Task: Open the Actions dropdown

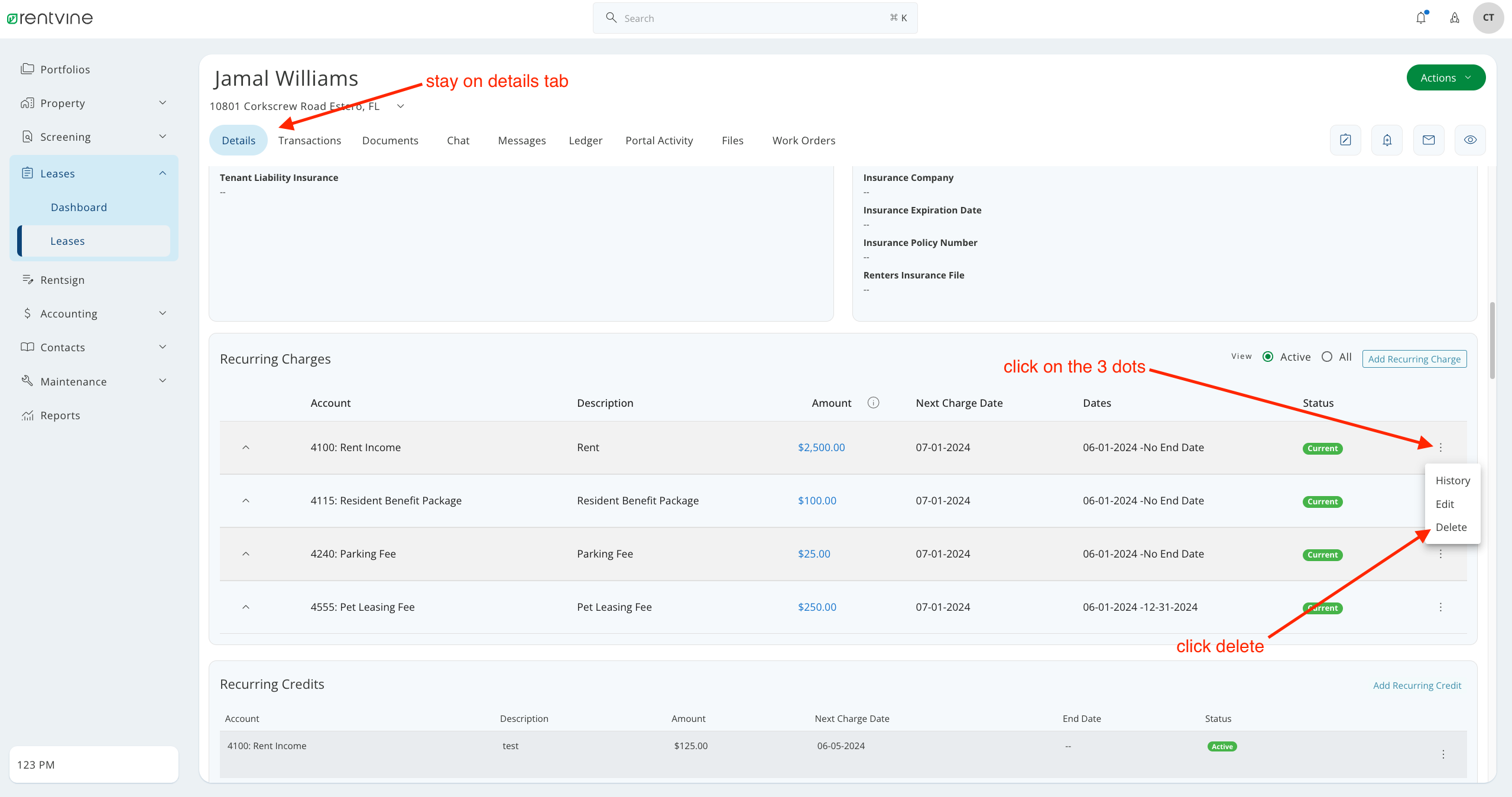Action: [x=1445, y=77]
